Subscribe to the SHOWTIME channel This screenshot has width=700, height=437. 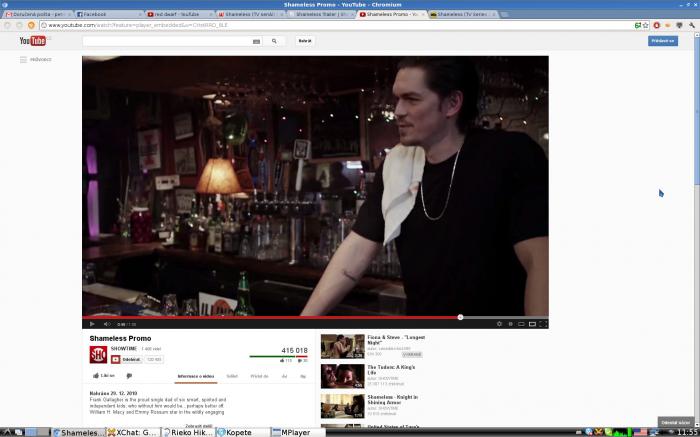coord(127,359)
